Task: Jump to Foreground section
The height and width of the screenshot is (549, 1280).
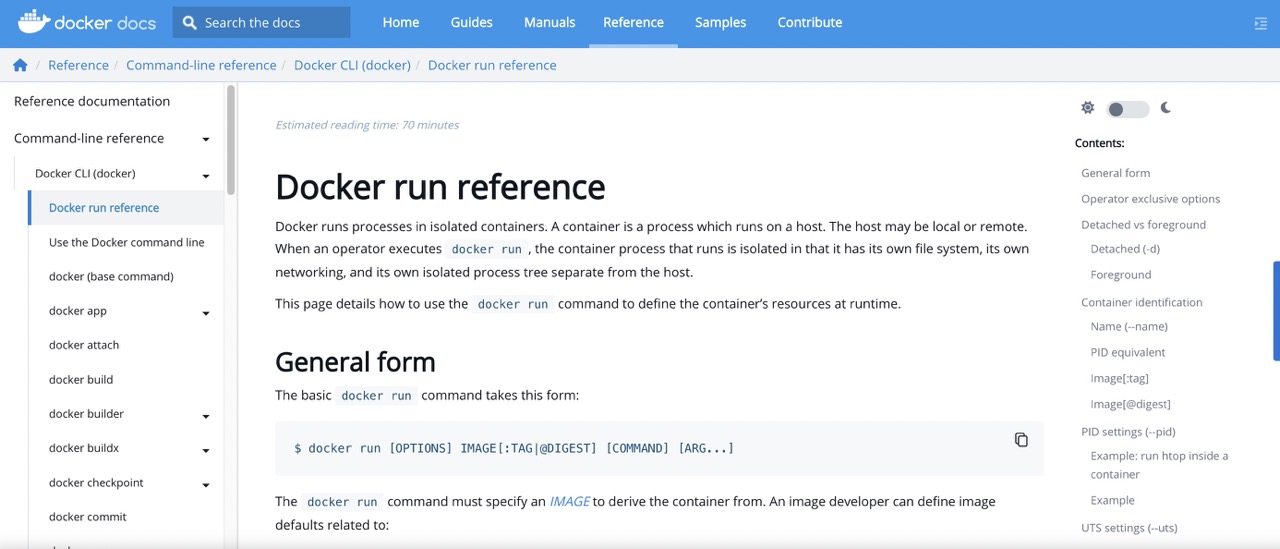Action: 1121,275
